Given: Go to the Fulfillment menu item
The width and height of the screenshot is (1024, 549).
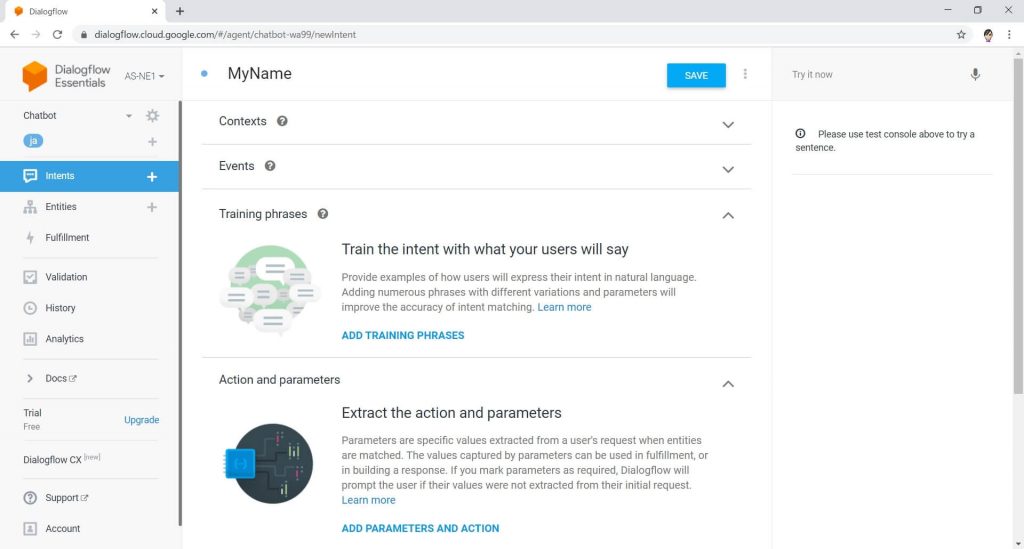Looking at the screenshot, I should pyautogui.click(x=67, y=238).
